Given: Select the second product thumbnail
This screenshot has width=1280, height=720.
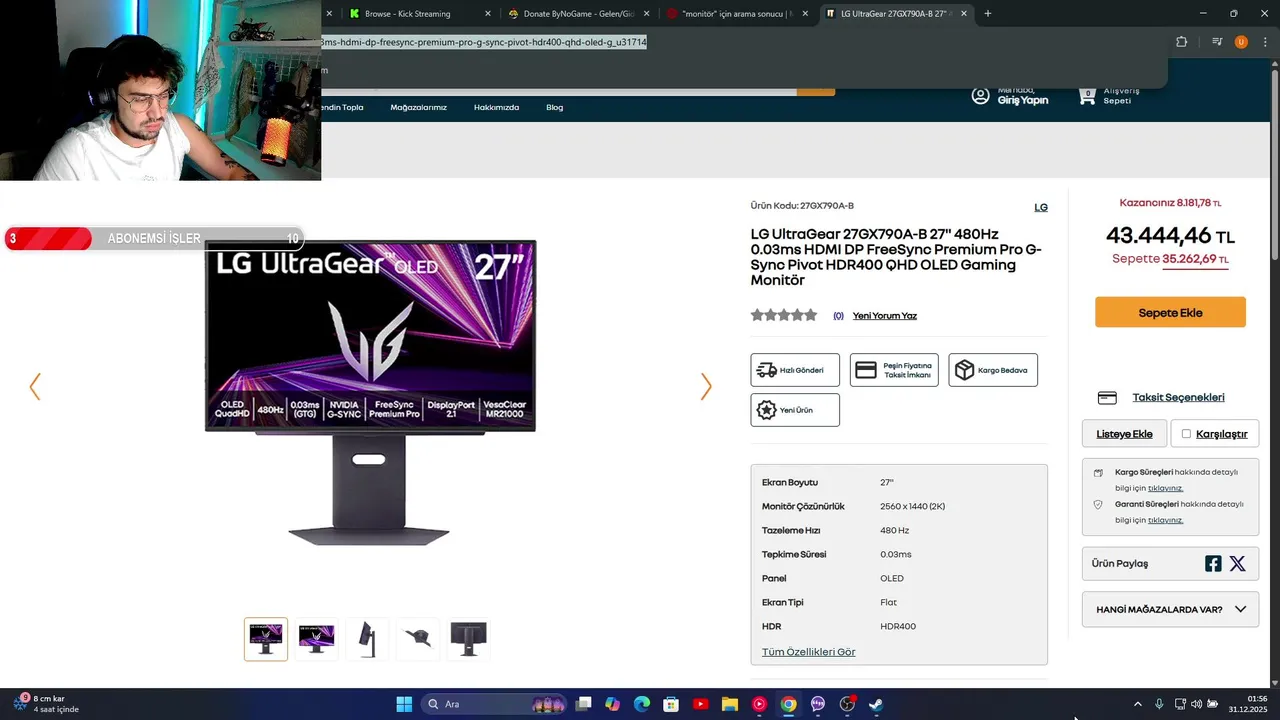Looking at the screenshot, I should tap(317, 639).
